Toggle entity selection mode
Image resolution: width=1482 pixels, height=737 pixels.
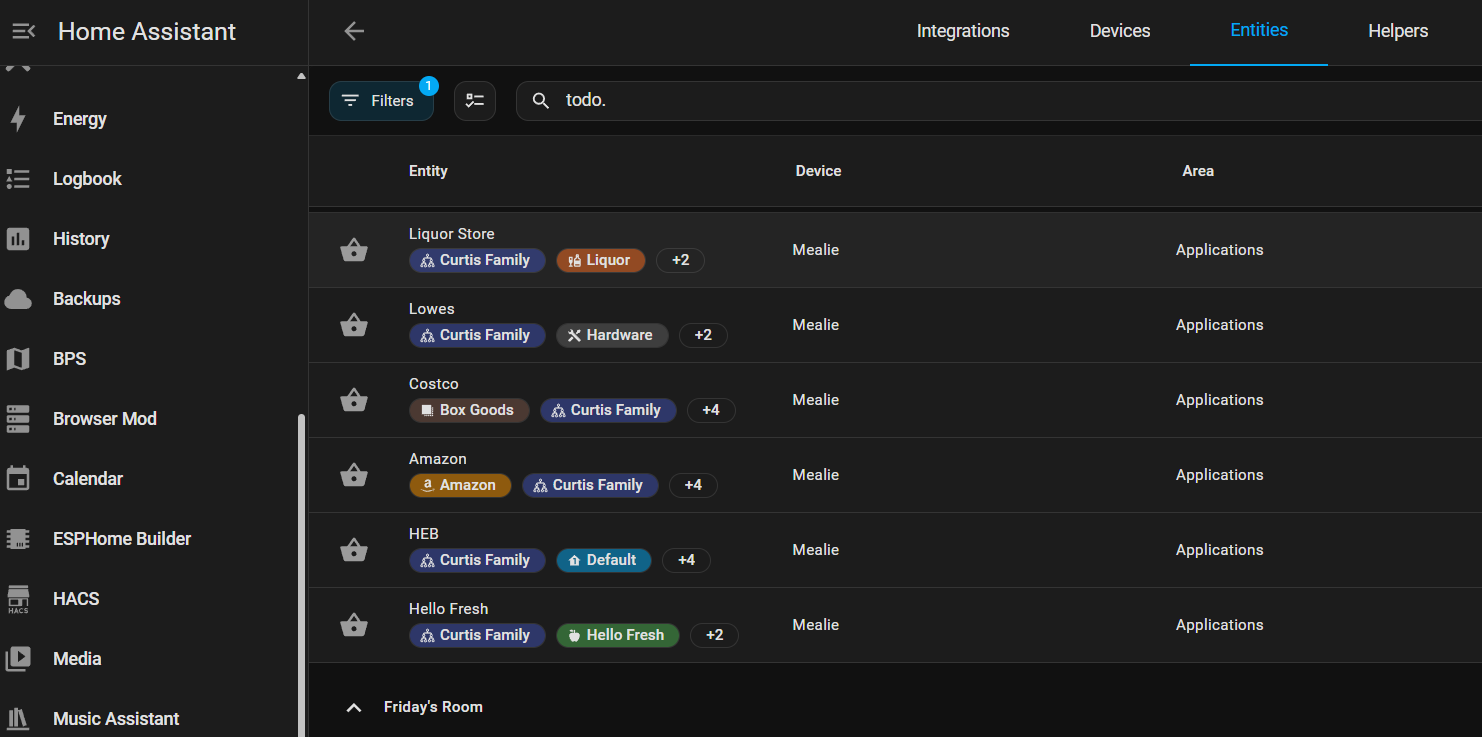[x=475, y=101]
